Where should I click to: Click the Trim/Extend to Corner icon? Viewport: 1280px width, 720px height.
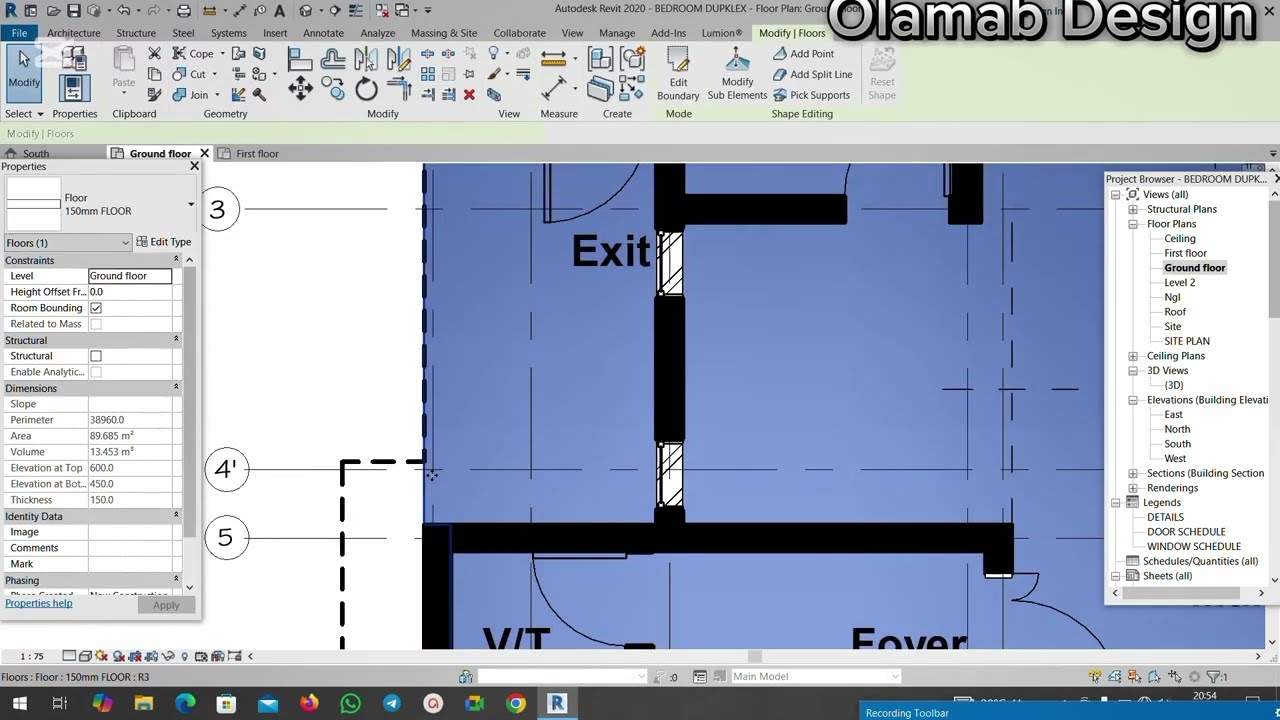(399, 90)
